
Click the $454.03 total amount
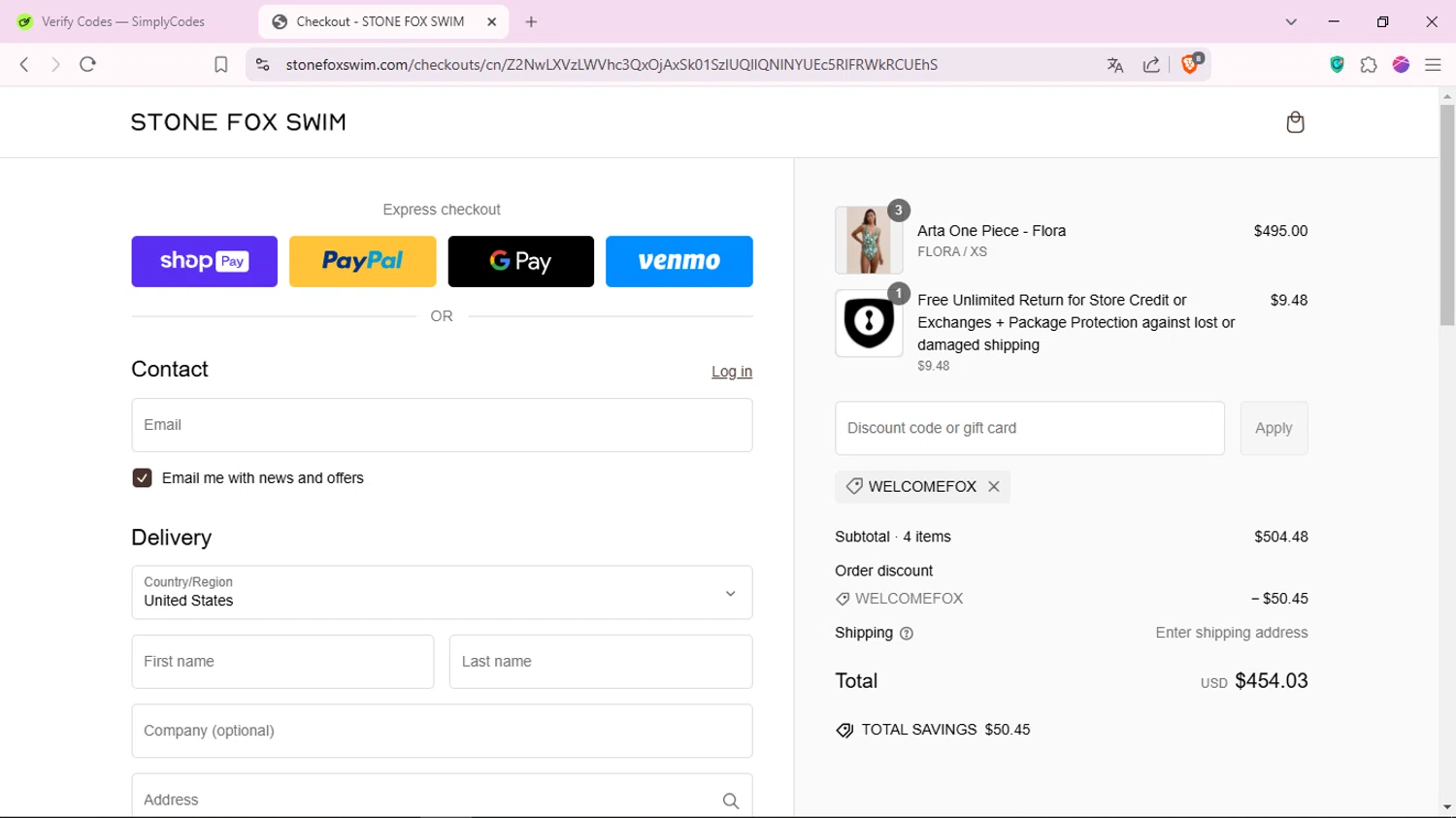click(1272, 681)
